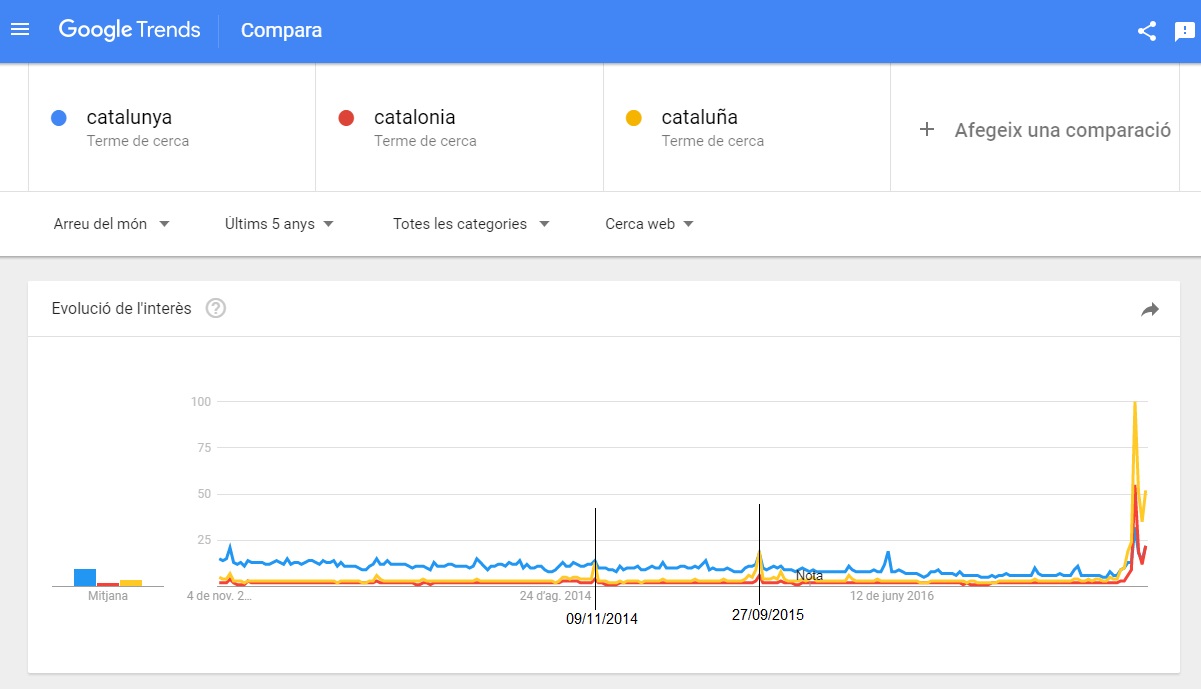Click the blue Mitjana average bar
Image resolution: width=1201 pixels, height=689 pixels.
(x=83, y=575)
